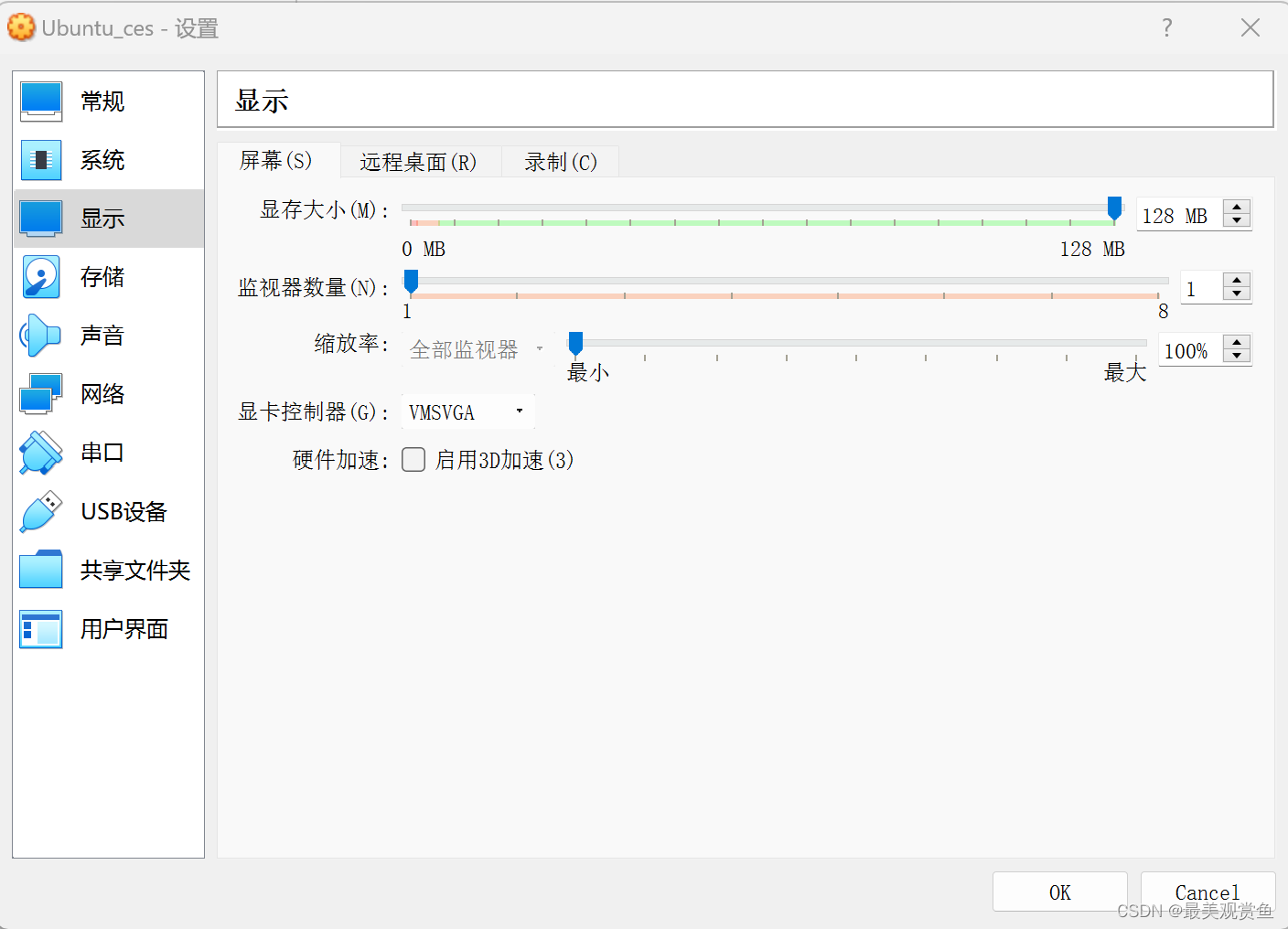The width and height of the screenshot is (1288, 929).
Task: Select 共享文件夹 in the sidebar
Action: [109, 570]
